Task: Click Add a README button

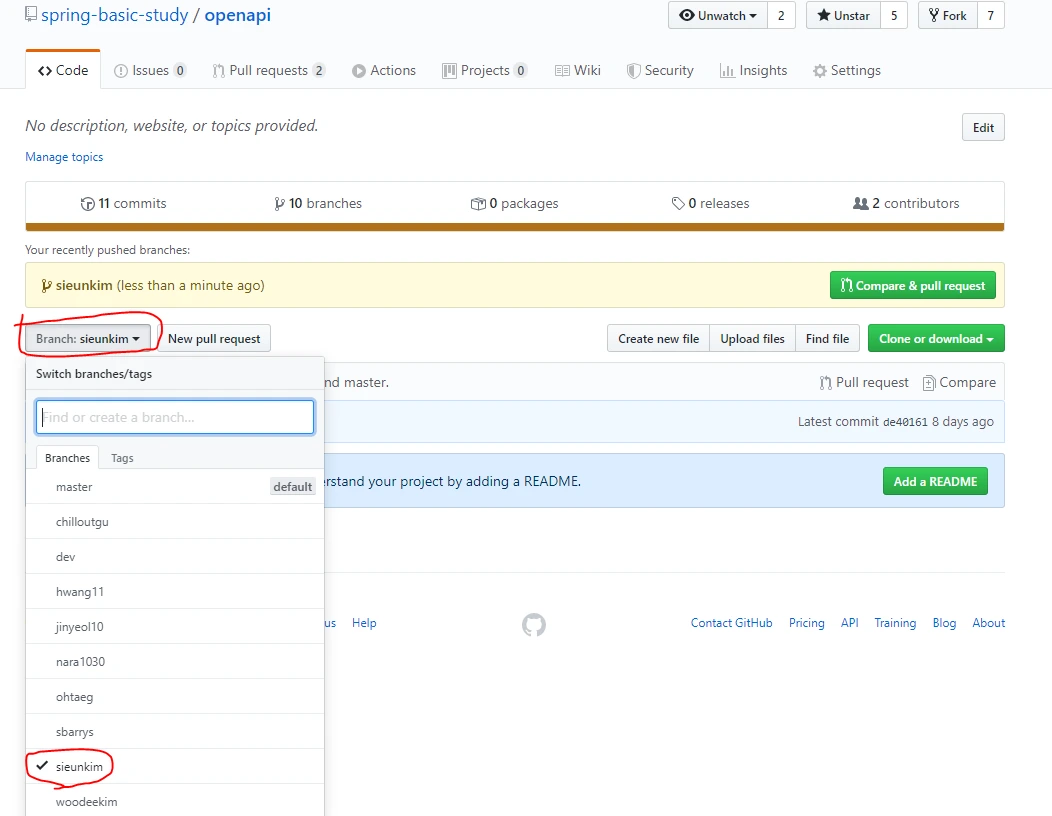Action: tap(935, 481)
